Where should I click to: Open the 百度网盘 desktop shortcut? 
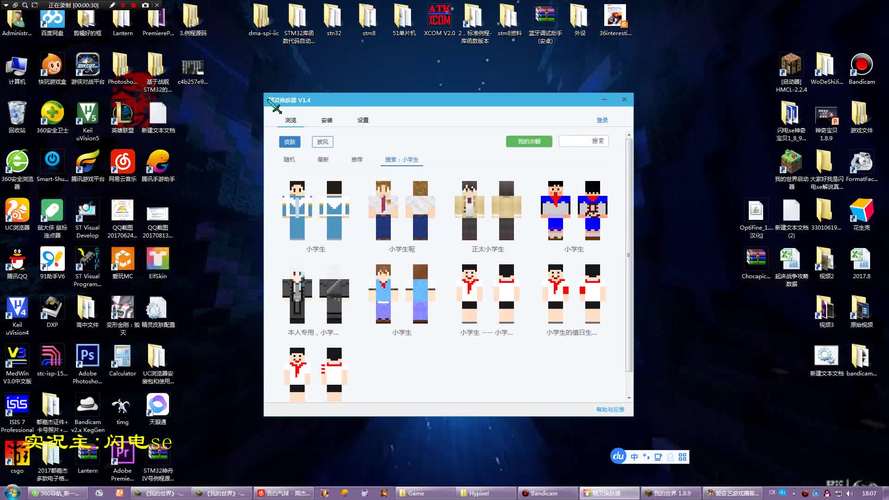click(52, 22)
